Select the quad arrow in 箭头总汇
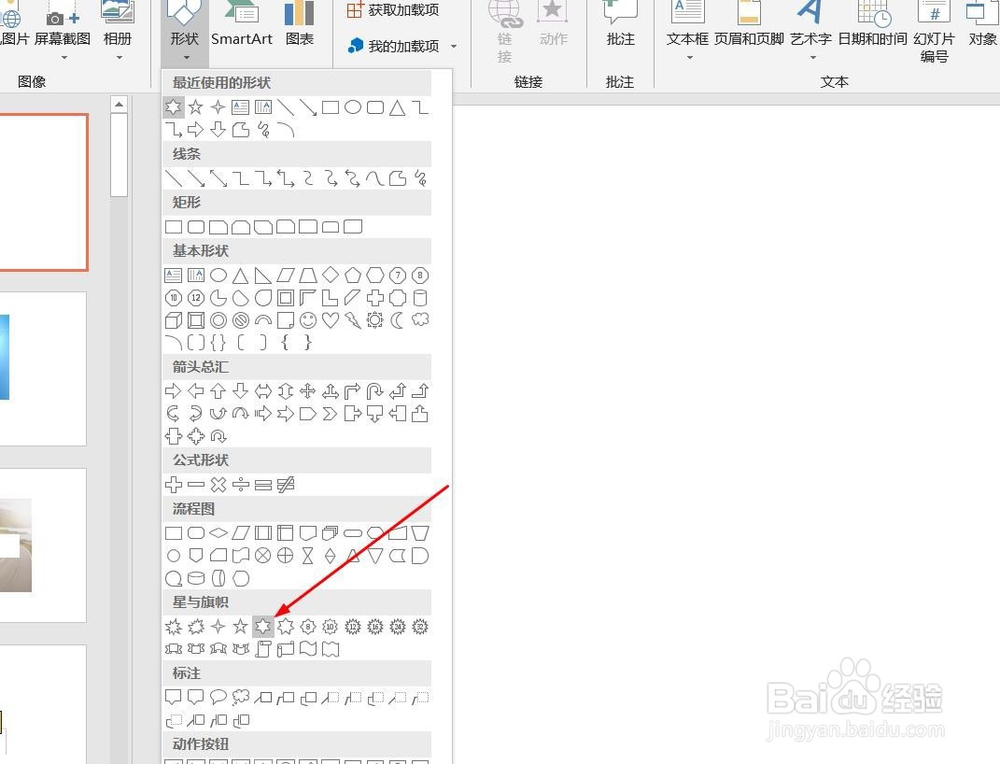The width and height of the screenshot is (1000, 764). 307,391
